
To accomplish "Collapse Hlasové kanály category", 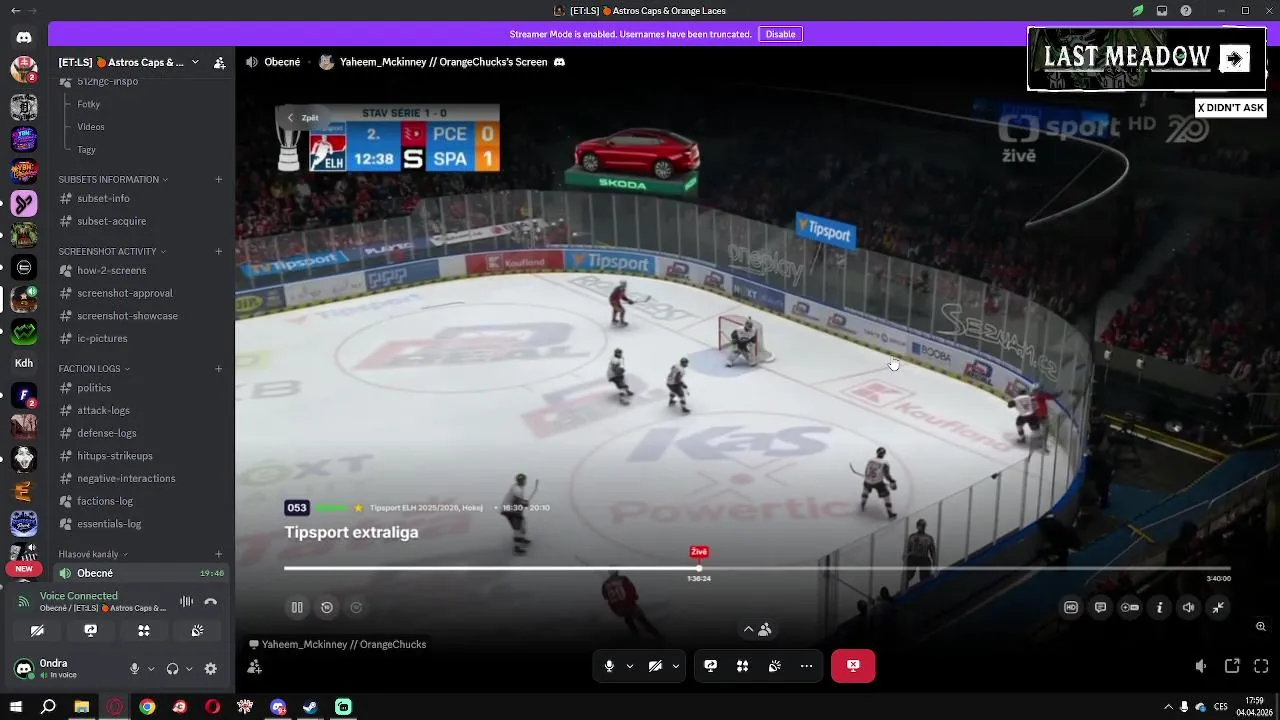I will tap(93, 554).
